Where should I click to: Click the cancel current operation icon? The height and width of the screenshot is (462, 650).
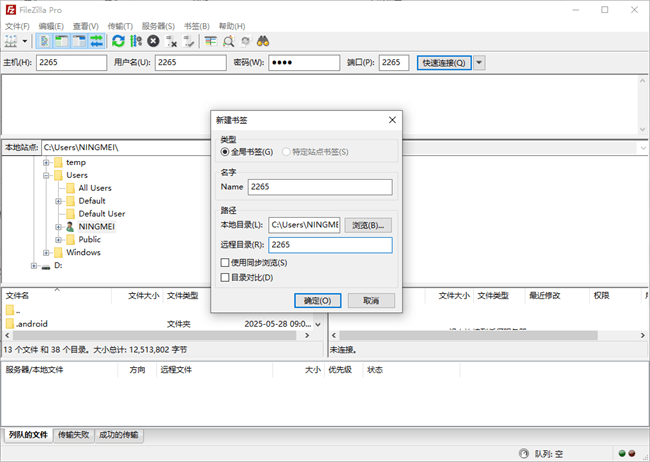coord(153,41)
